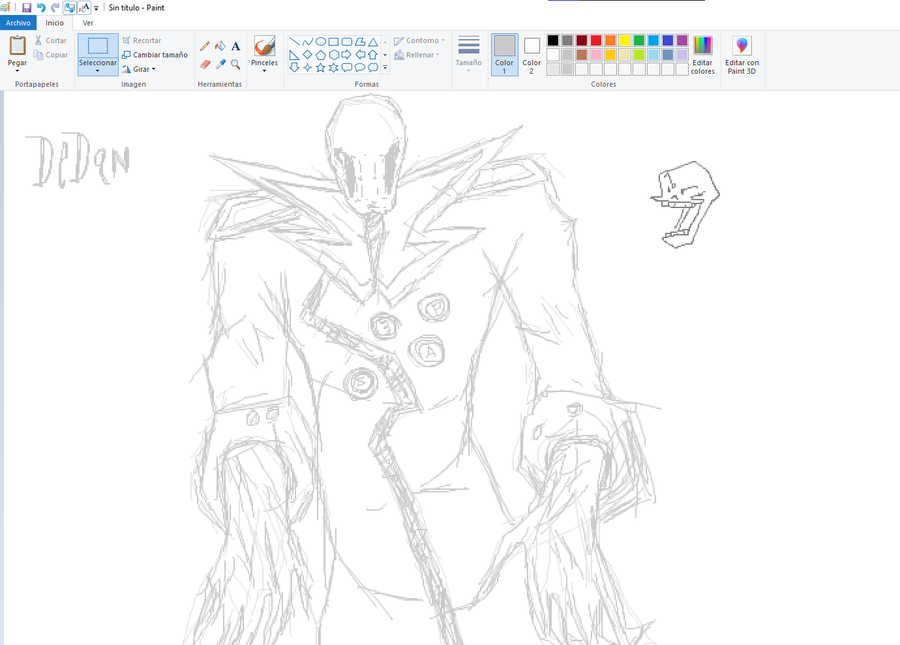900x645 pixels.
Task: Pick the purple color swatch
Action: (682, 40)
